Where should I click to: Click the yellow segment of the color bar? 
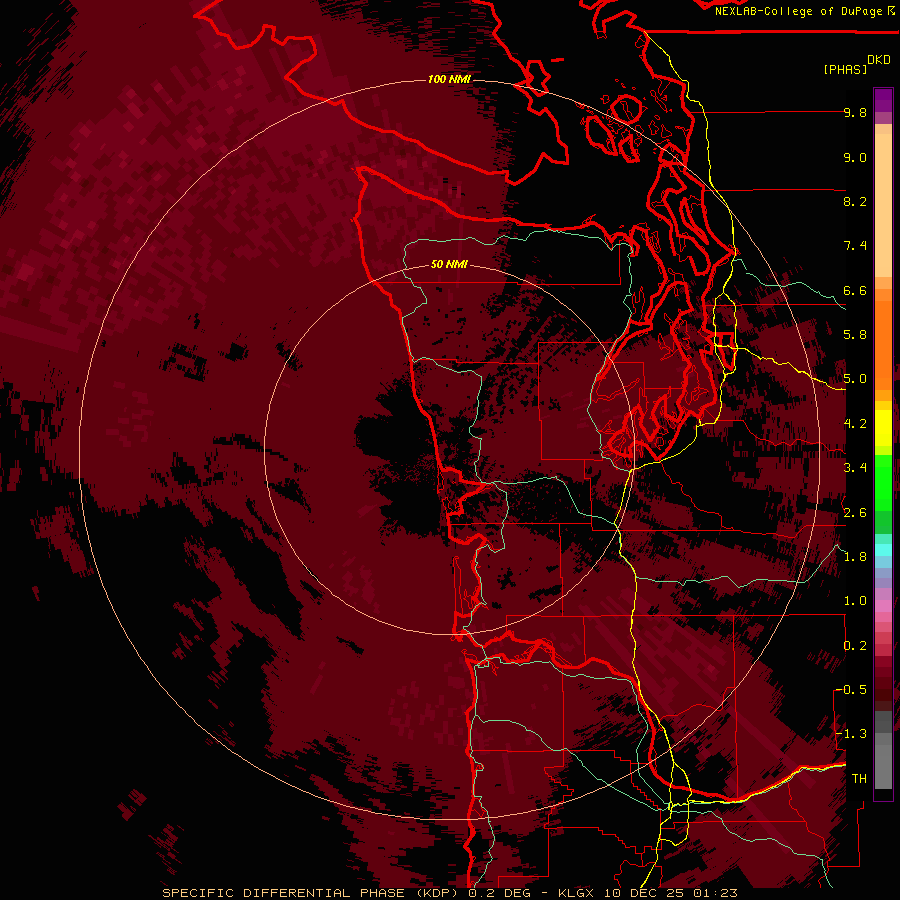click(883, 428)
